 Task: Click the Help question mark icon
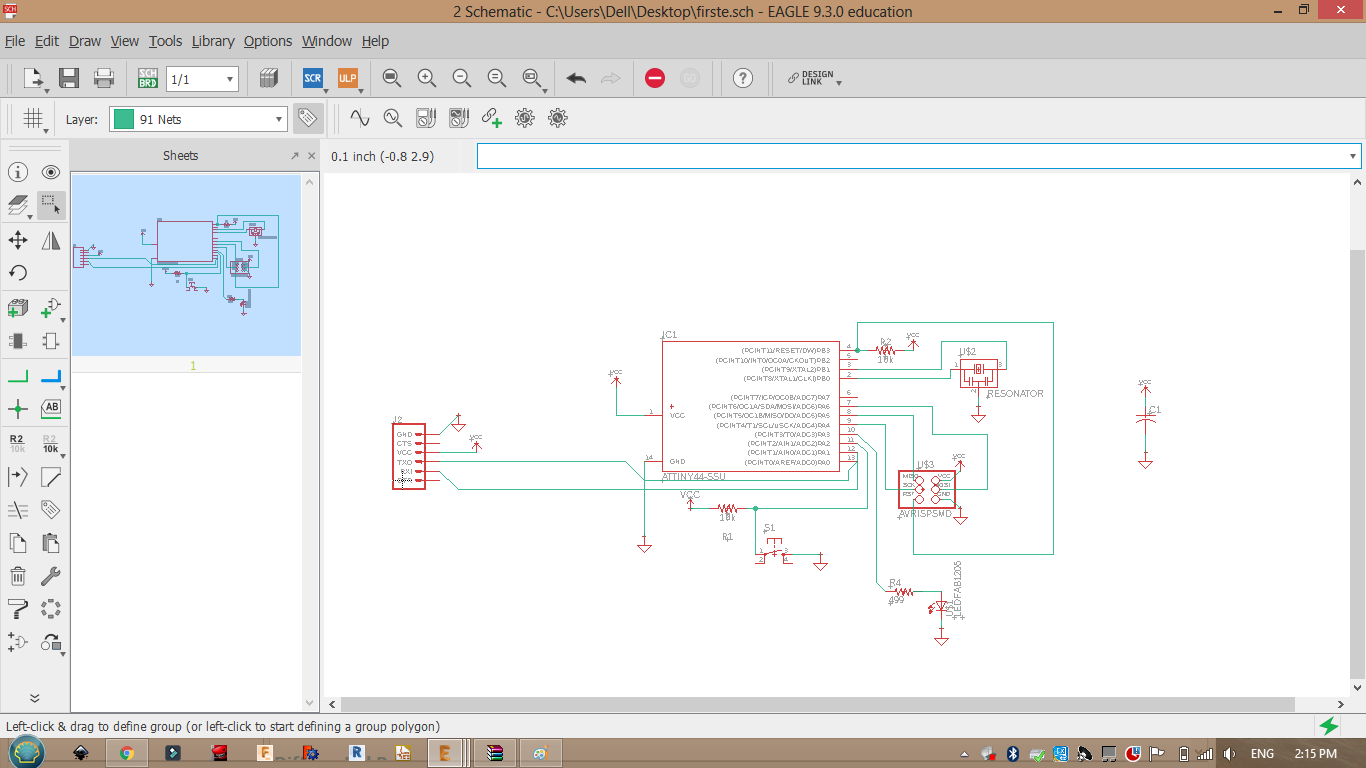(742, 78)
